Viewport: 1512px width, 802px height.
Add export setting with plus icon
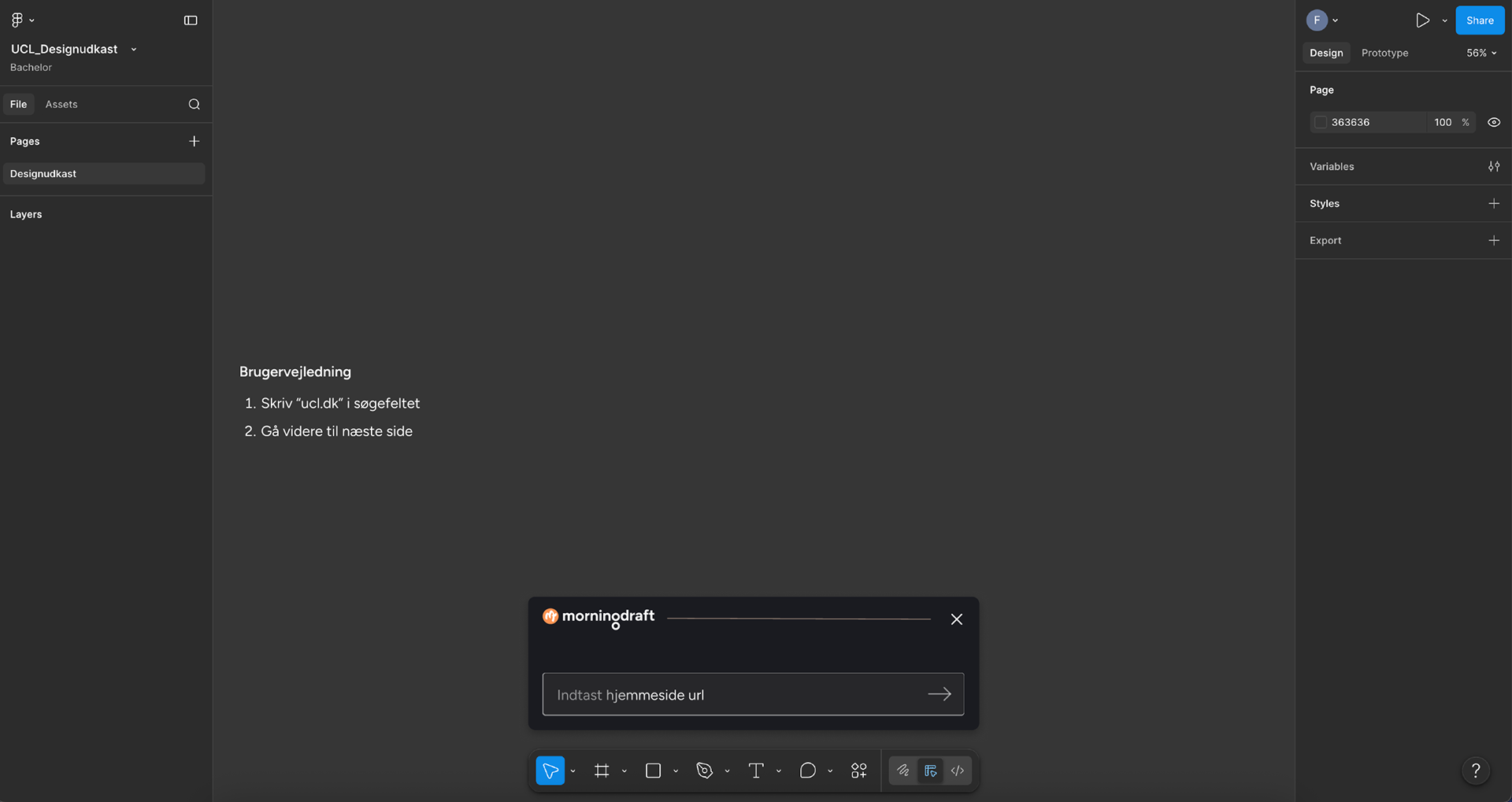click(1494, 240)
